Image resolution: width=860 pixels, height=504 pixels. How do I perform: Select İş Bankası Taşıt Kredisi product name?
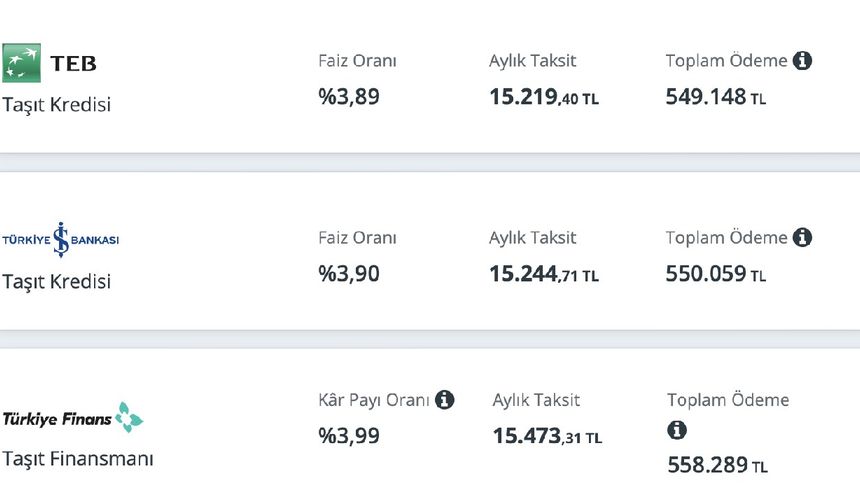pyautogui.click(x=56, y=281)
